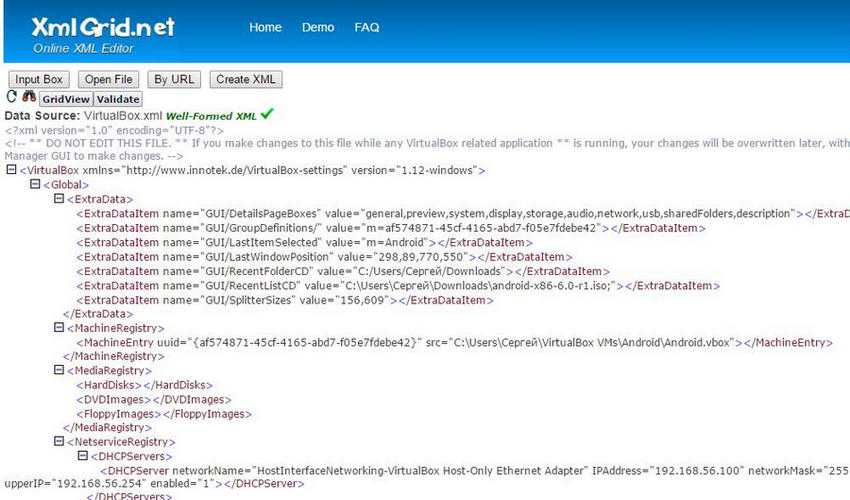Collapse the MediaRegistry node
Image resolution: width=850 pixels, height=500 pixels.
coord(59,370)
